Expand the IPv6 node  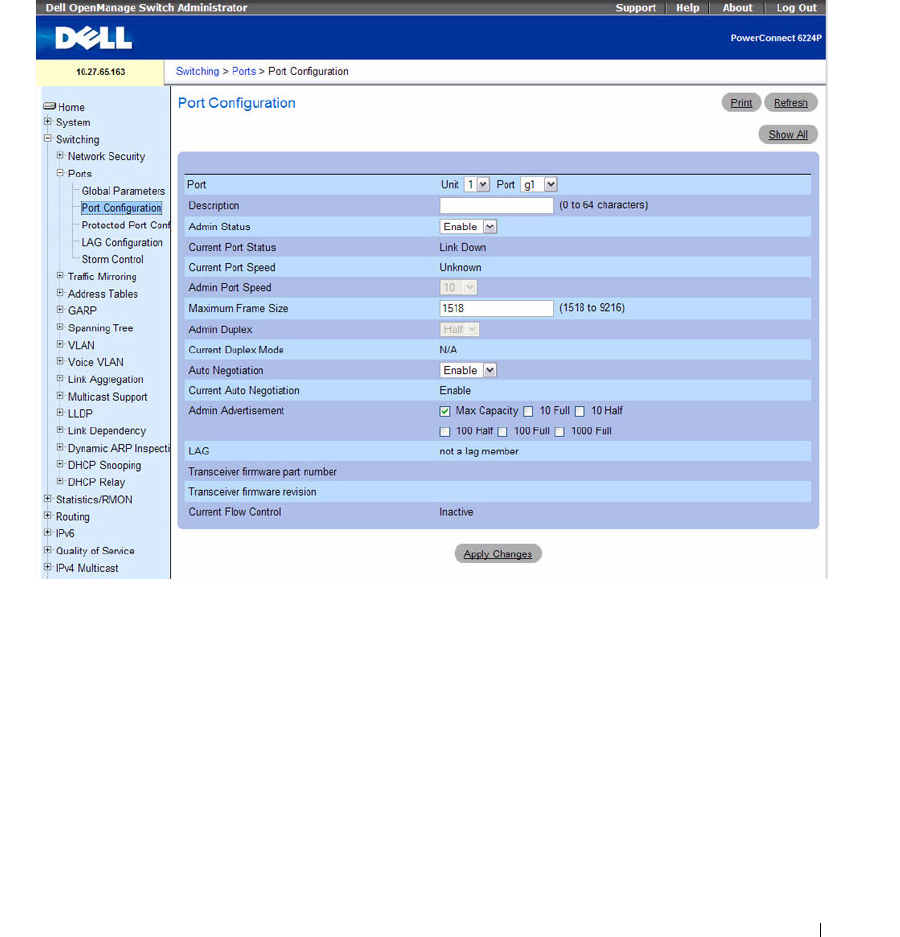[48, 532]
